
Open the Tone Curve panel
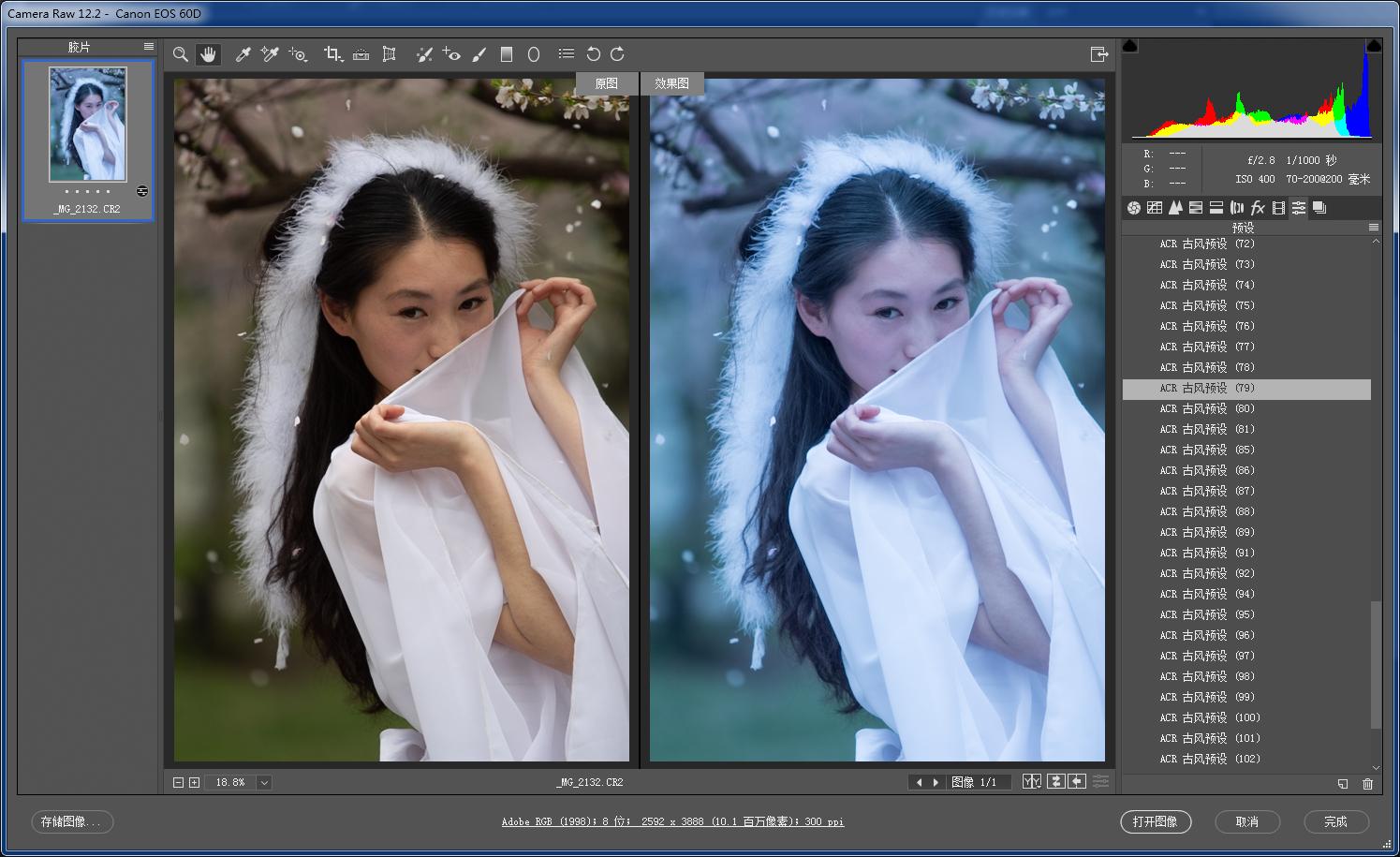(x=1154, y=207)
